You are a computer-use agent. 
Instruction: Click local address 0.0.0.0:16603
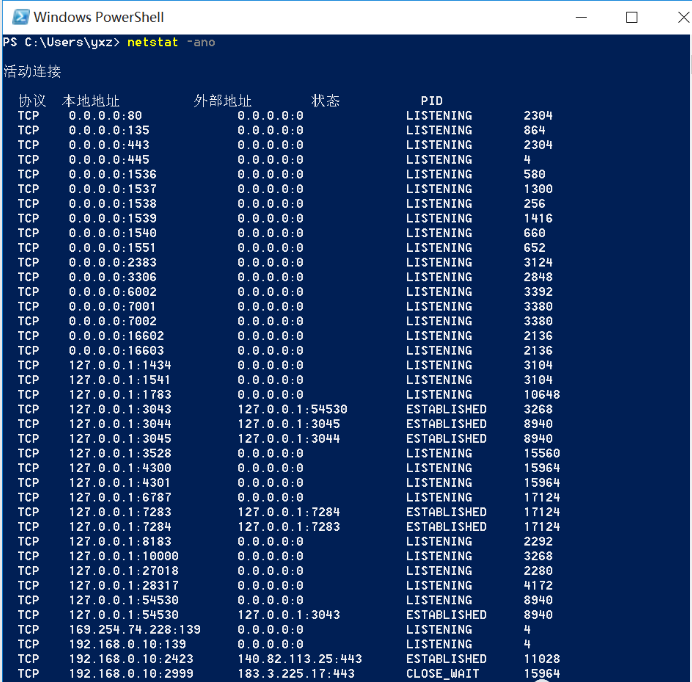pyautogui.click(x=117, y=350)
